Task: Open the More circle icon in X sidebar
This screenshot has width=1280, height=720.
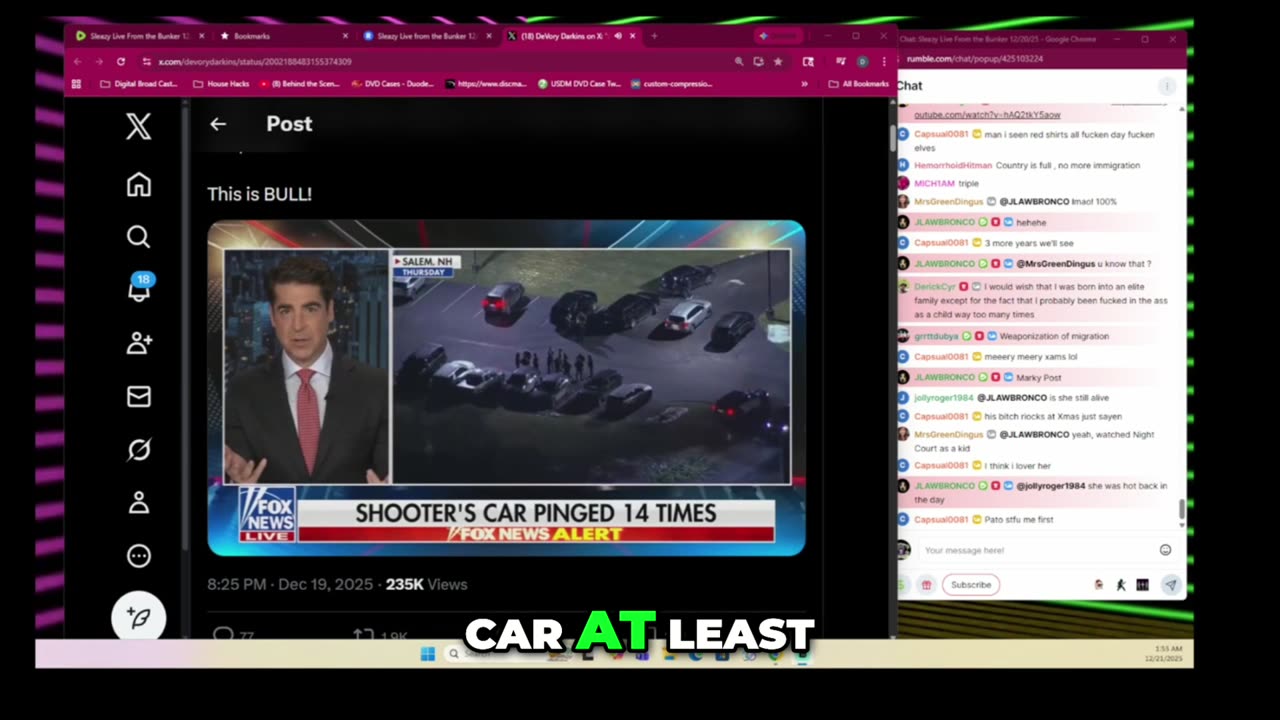Action: (139, 556)
